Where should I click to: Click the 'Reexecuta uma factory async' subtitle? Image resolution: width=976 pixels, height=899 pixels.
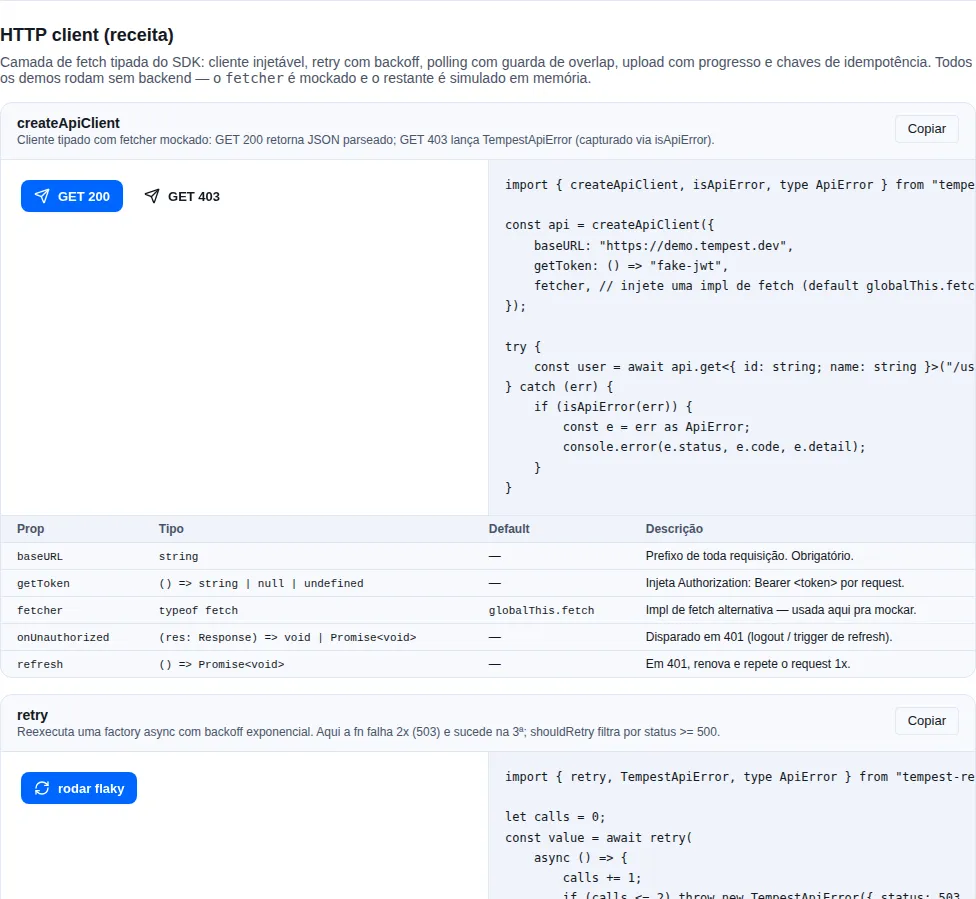[368, 732]
